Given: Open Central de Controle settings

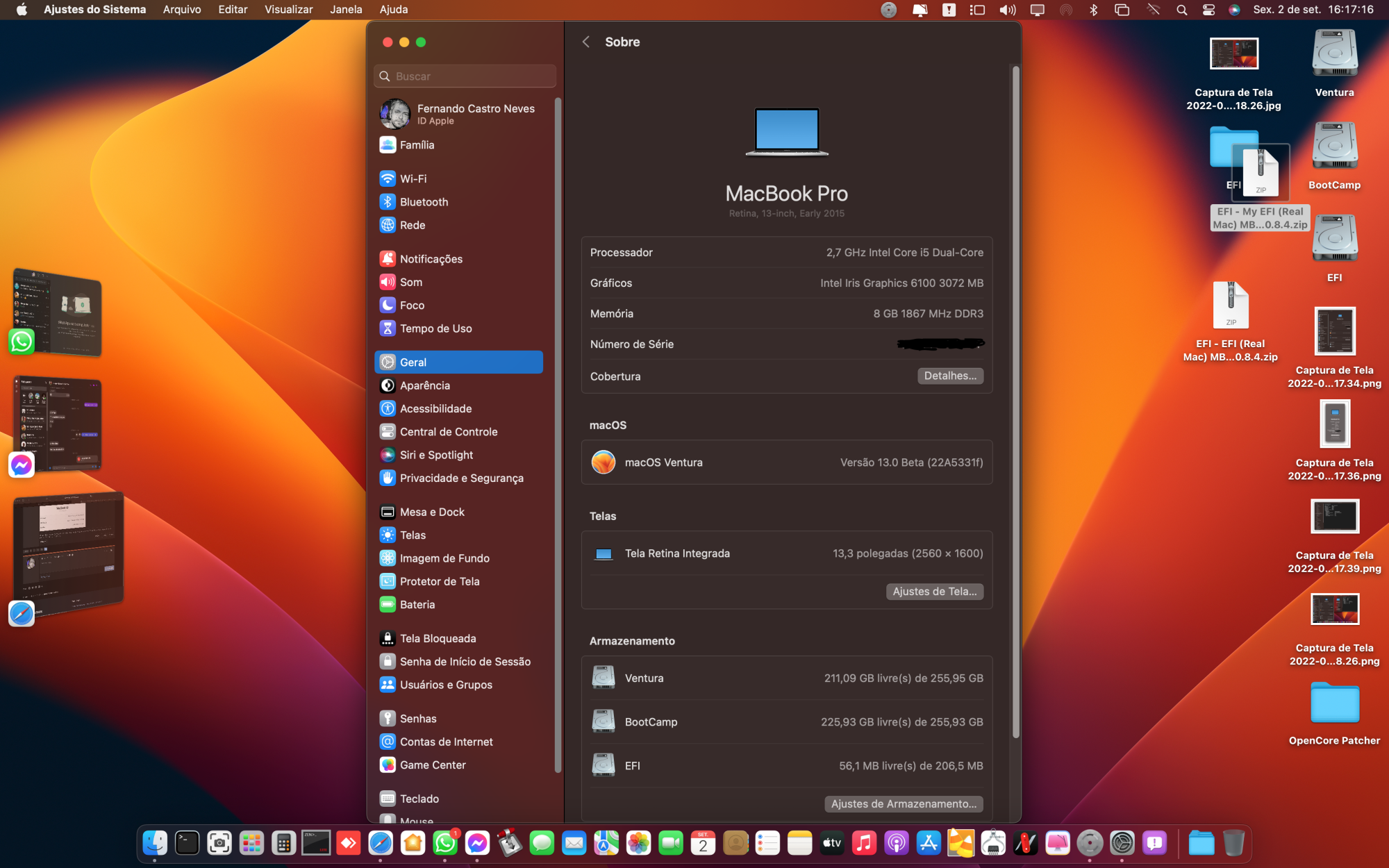Looking at the screenshot, I should coord(448,432).
